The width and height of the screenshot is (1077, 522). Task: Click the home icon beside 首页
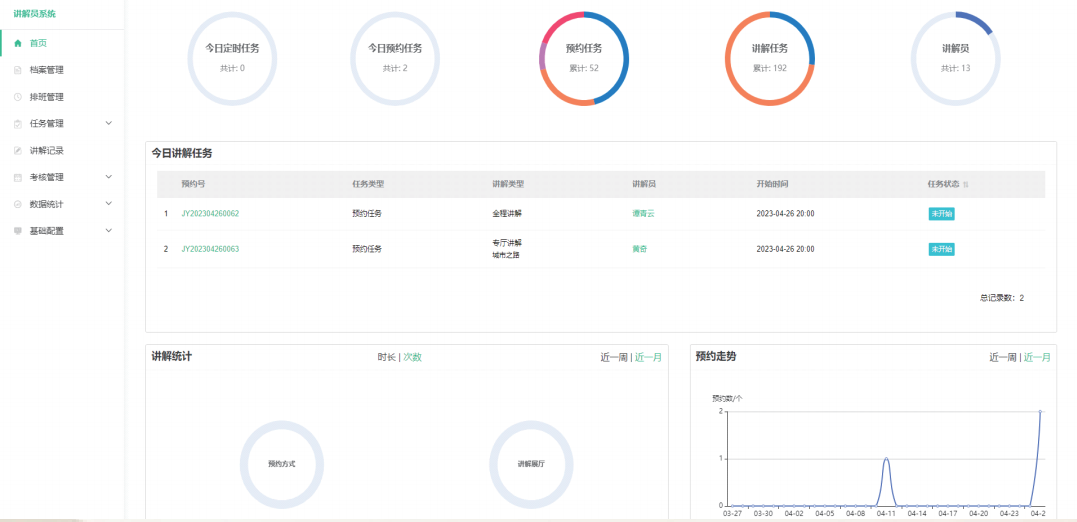coord(18,43)
